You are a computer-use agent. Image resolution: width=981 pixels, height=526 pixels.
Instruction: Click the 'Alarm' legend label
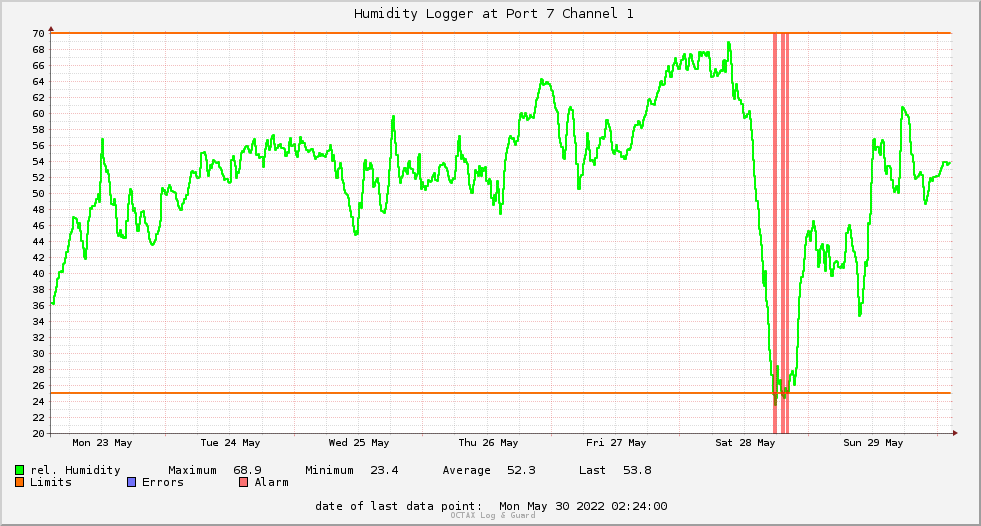(272, 482)
